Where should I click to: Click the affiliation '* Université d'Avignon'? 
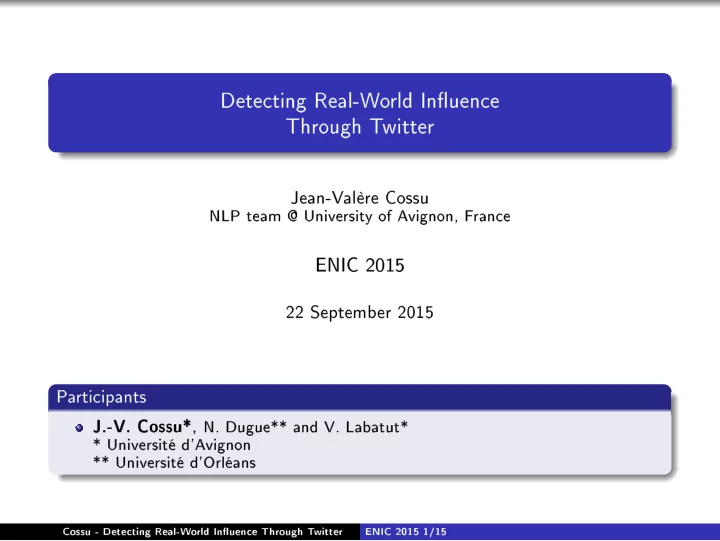coord(172,445)
